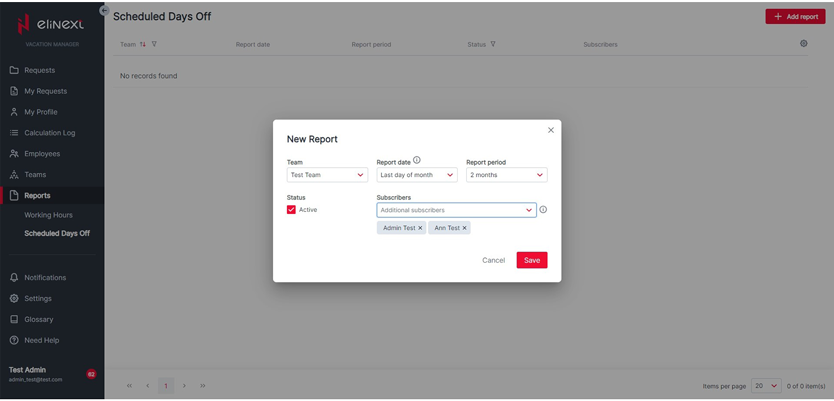
Task: Sort by Team column arrows
Action: [143, 44]
